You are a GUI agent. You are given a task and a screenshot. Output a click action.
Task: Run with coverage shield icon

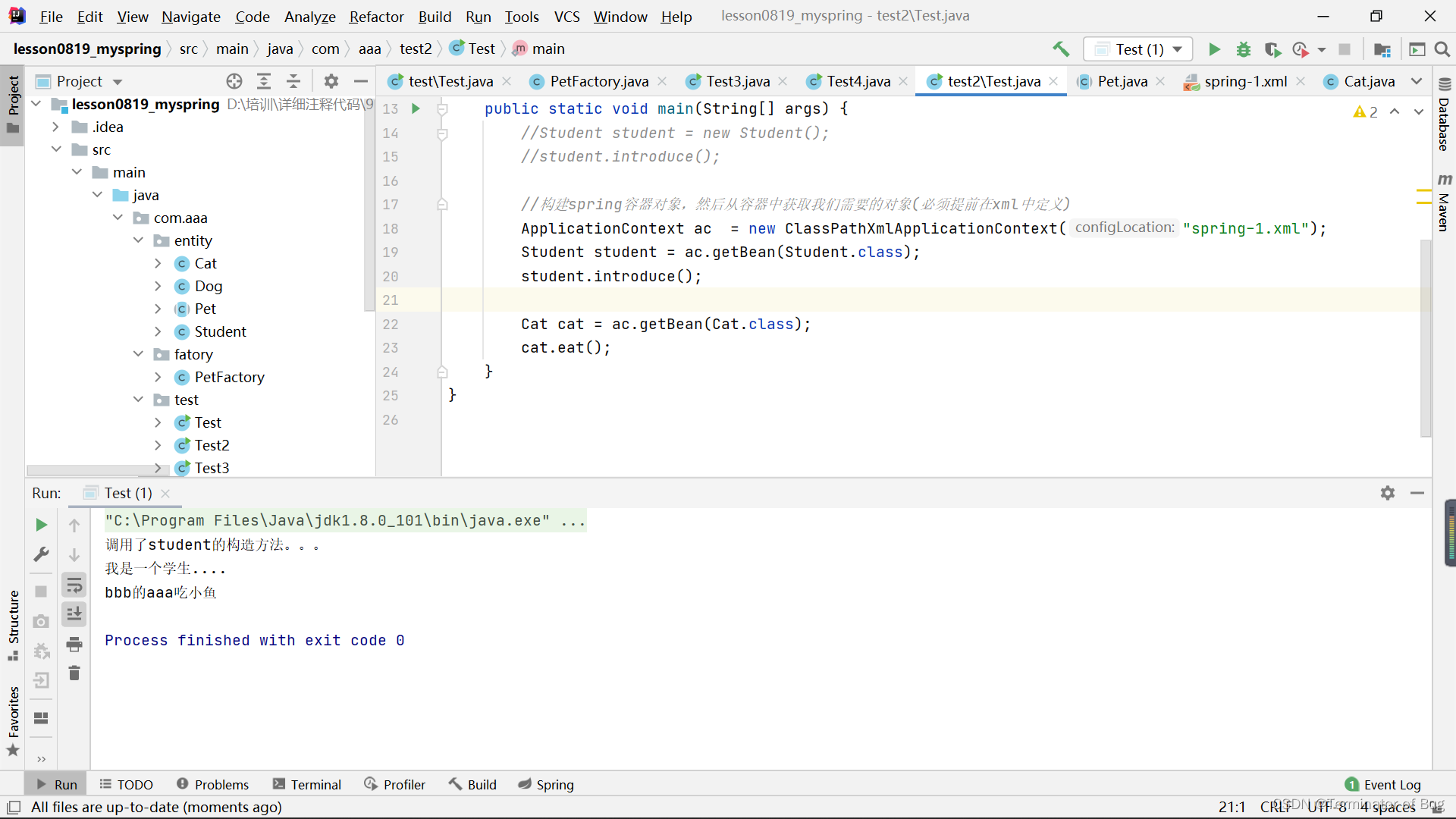click(x=1272, y=49)
